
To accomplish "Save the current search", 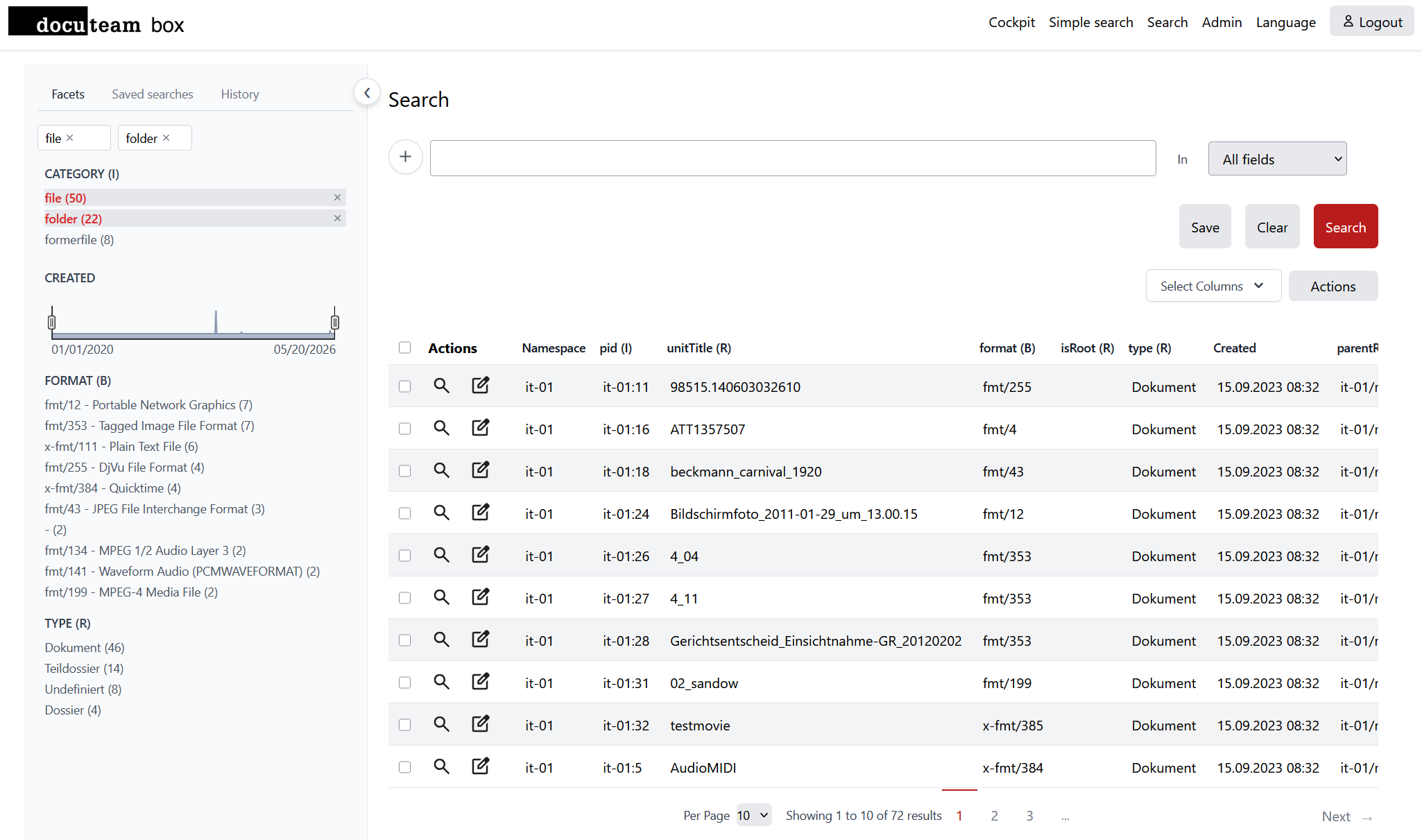I will (1205, 227).
